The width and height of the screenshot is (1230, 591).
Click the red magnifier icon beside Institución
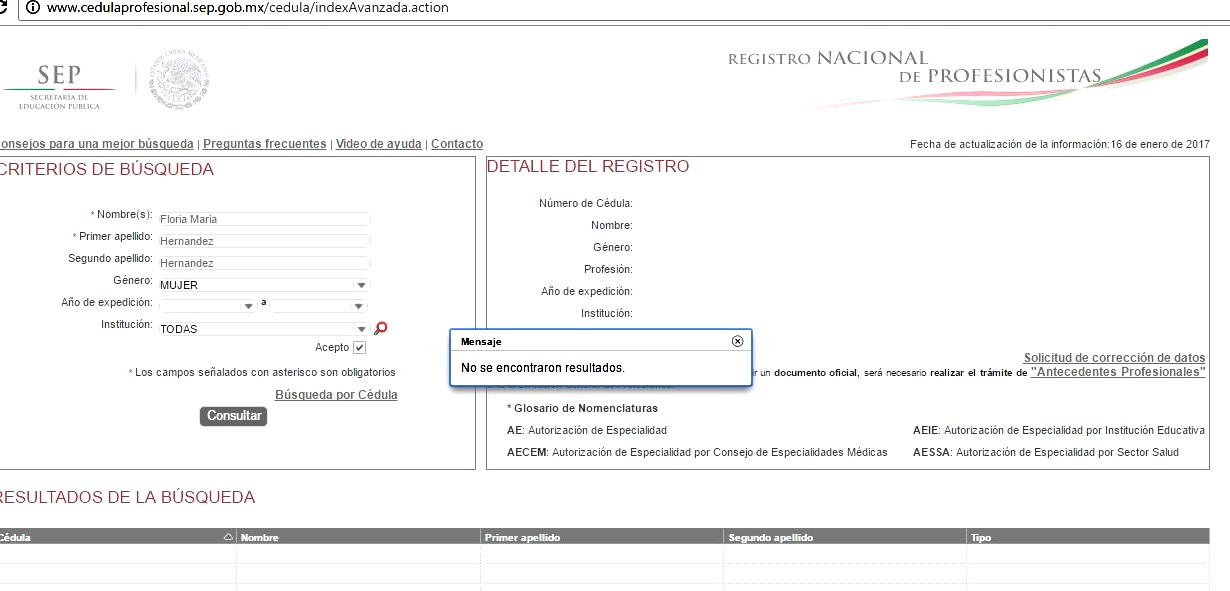click(x=380, y=328)
